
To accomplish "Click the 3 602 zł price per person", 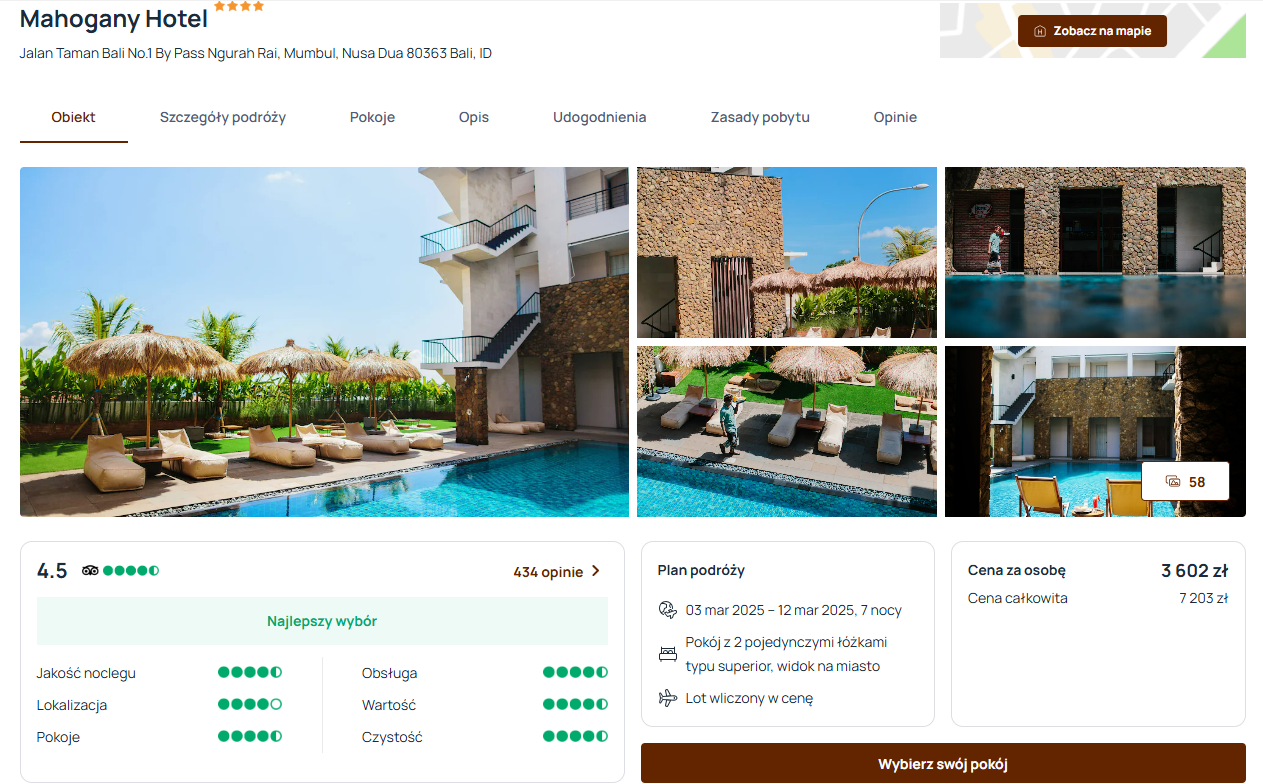I will coord(1194,571).
